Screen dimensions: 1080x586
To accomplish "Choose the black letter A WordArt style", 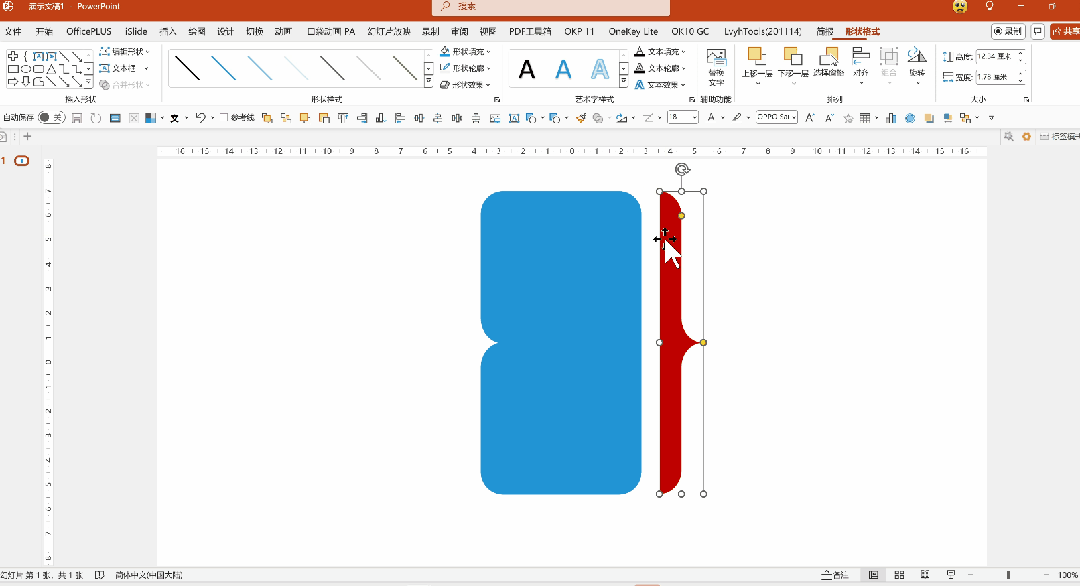I will coord(527,69).
